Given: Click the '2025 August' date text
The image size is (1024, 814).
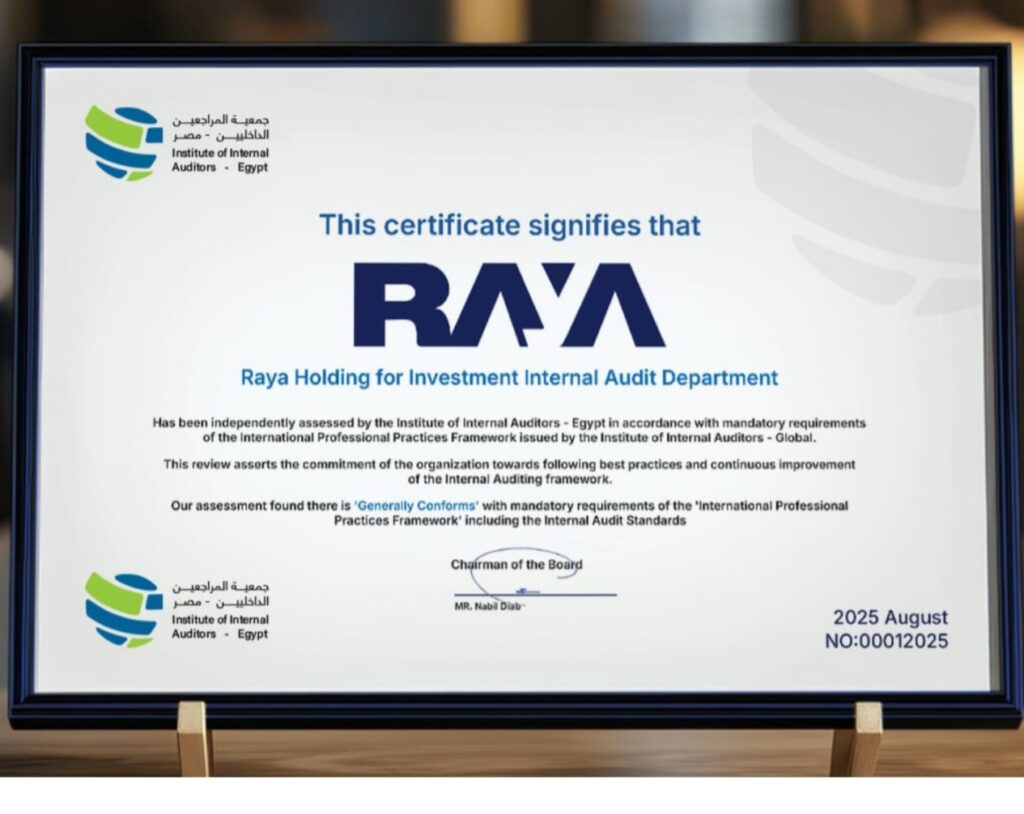Looking at the screenshot, I should [x=890, y=618].
